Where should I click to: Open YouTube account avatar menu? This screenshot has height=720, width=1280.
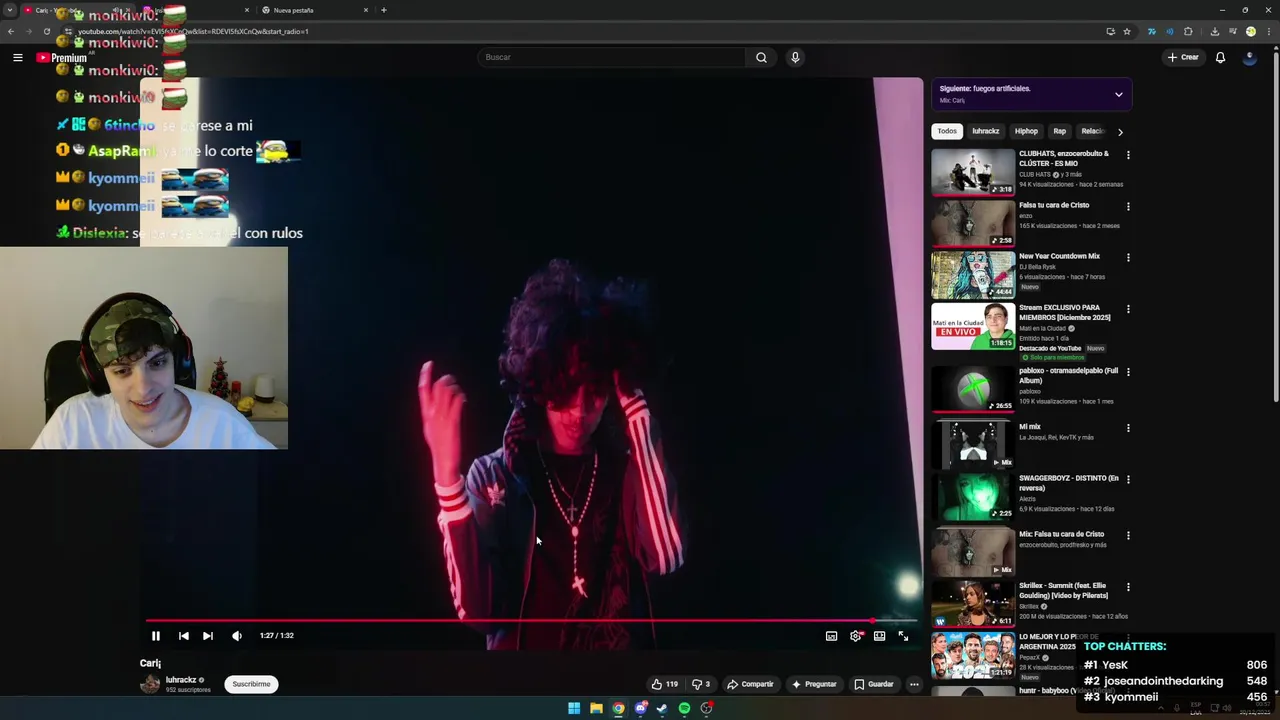point(1250,57)
